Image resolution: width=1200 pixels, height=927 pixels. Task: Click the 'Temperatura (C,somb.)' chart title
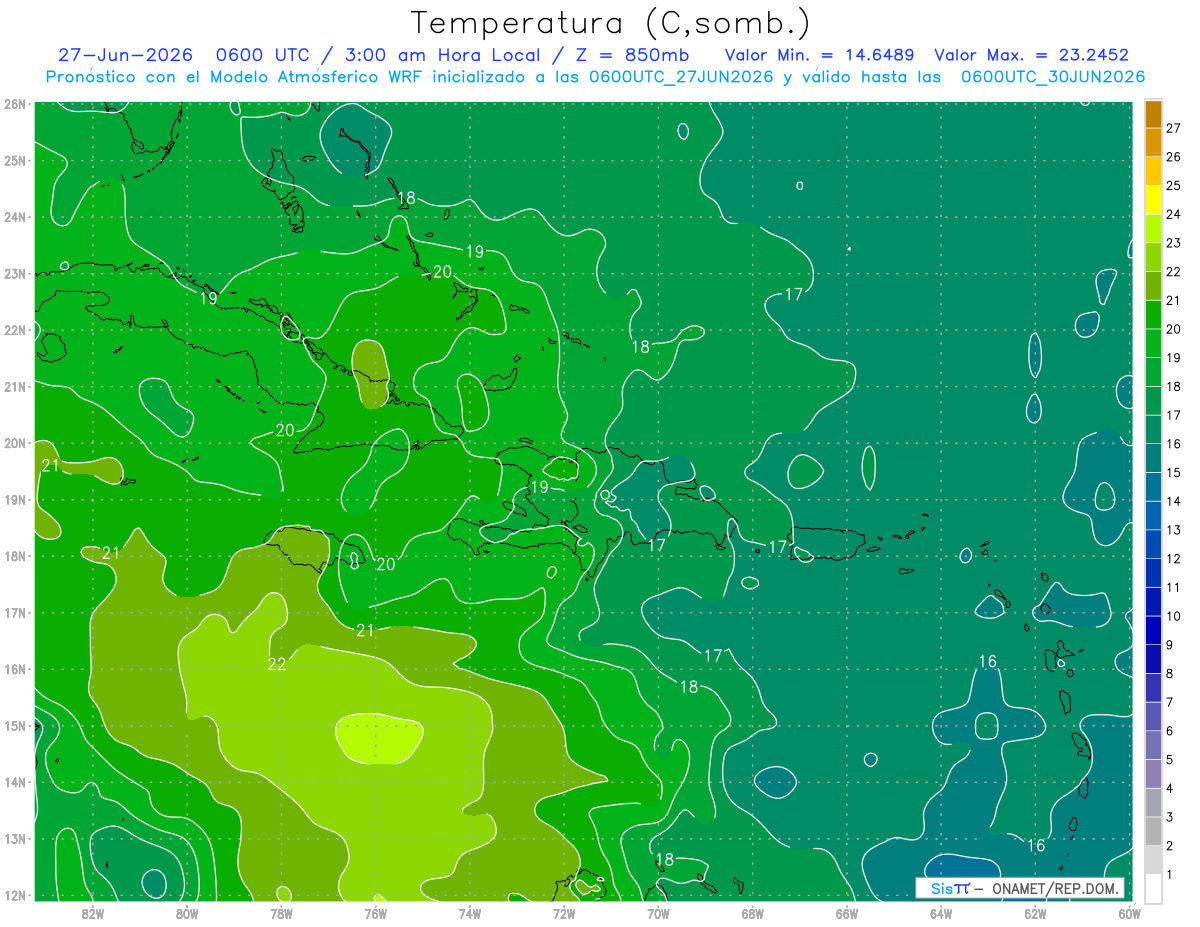point(611,23)
